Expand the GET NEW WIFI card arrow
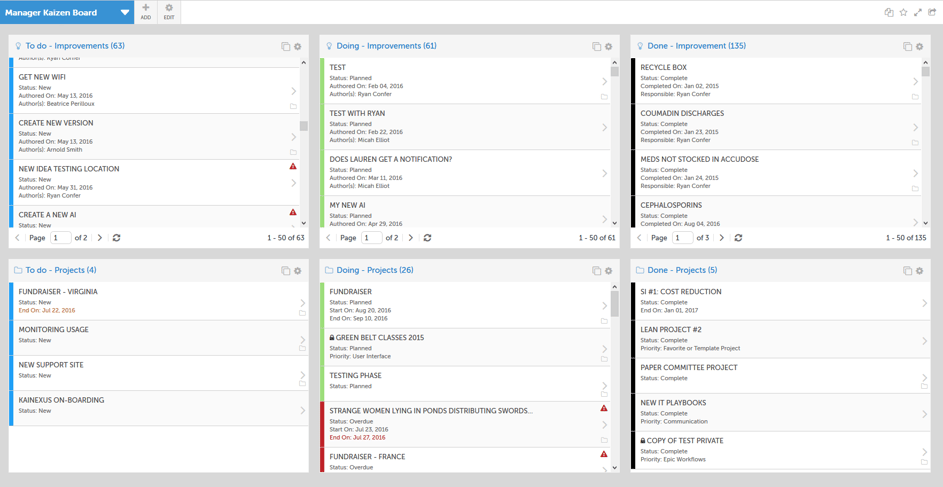 point(293,91)
